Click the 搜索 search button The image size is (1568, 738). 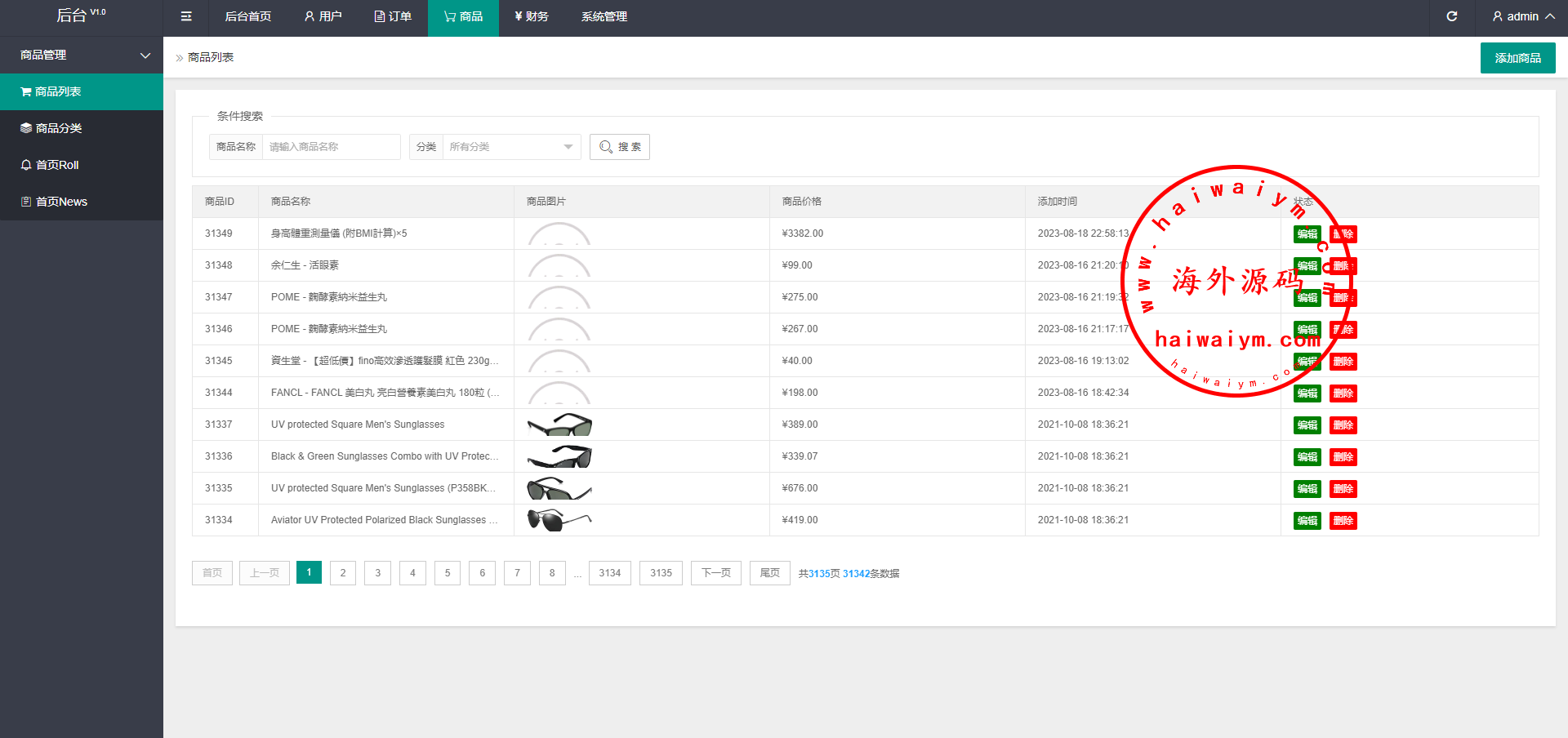pos(619,147)
